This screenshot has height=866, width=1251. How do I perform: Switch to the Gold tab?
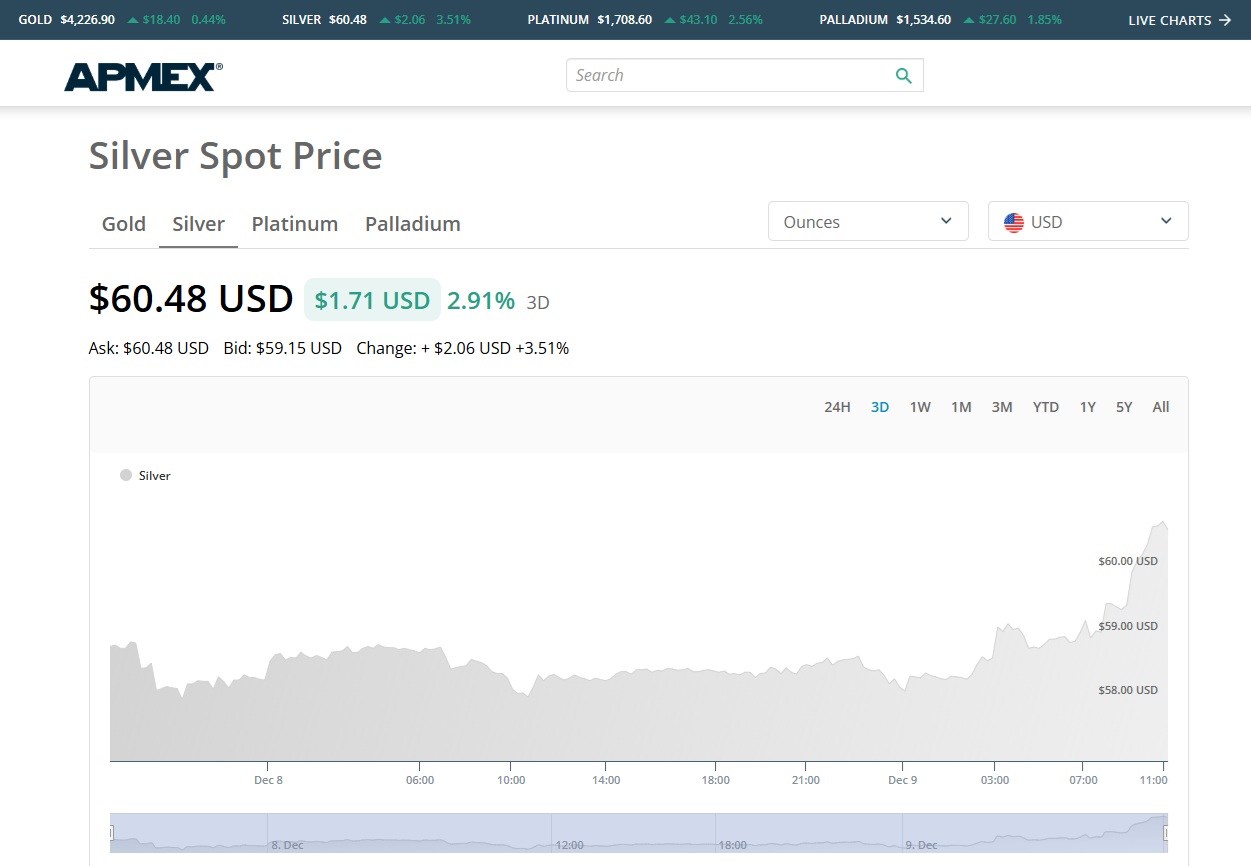(x=124, y=224)
